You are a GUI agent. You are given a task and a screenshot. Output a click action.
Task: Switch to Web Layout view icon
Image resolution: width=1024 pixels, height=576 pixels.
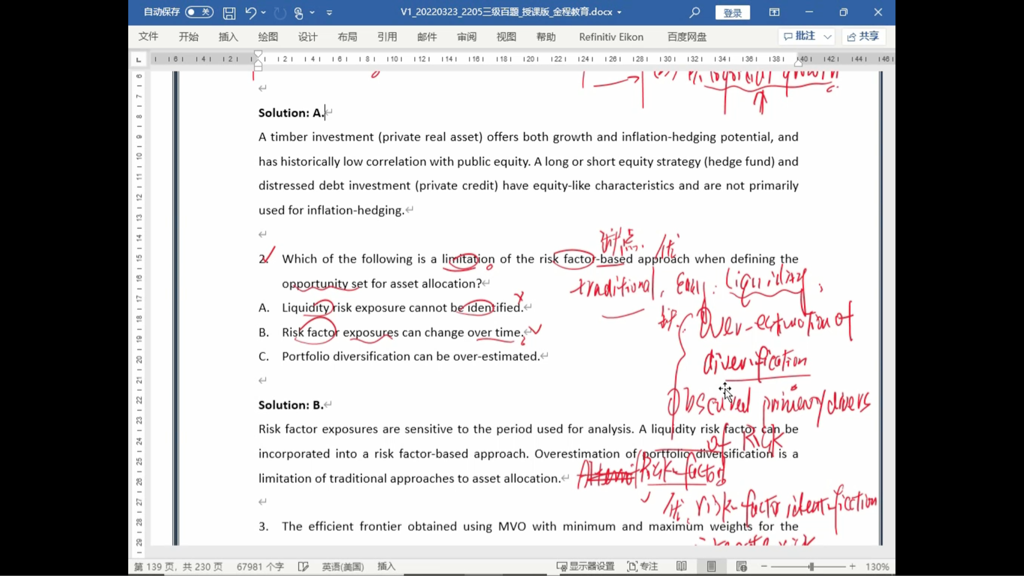[741, 566]
